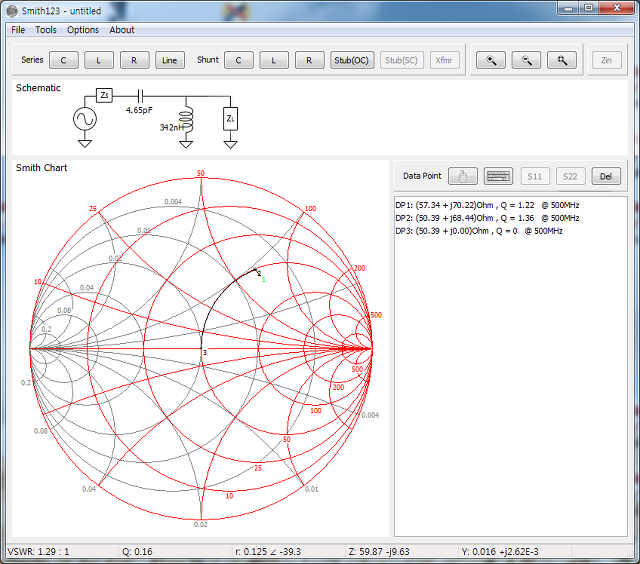Click the zoom-to-fit magnifier button
Screen dimensions: 640x564
562,60
